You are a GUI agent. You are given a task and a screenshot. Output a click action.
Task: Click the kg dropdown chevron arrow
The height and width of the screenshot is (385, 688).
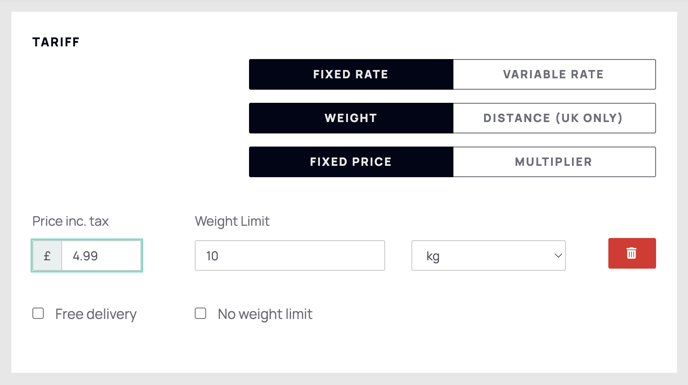558,255
